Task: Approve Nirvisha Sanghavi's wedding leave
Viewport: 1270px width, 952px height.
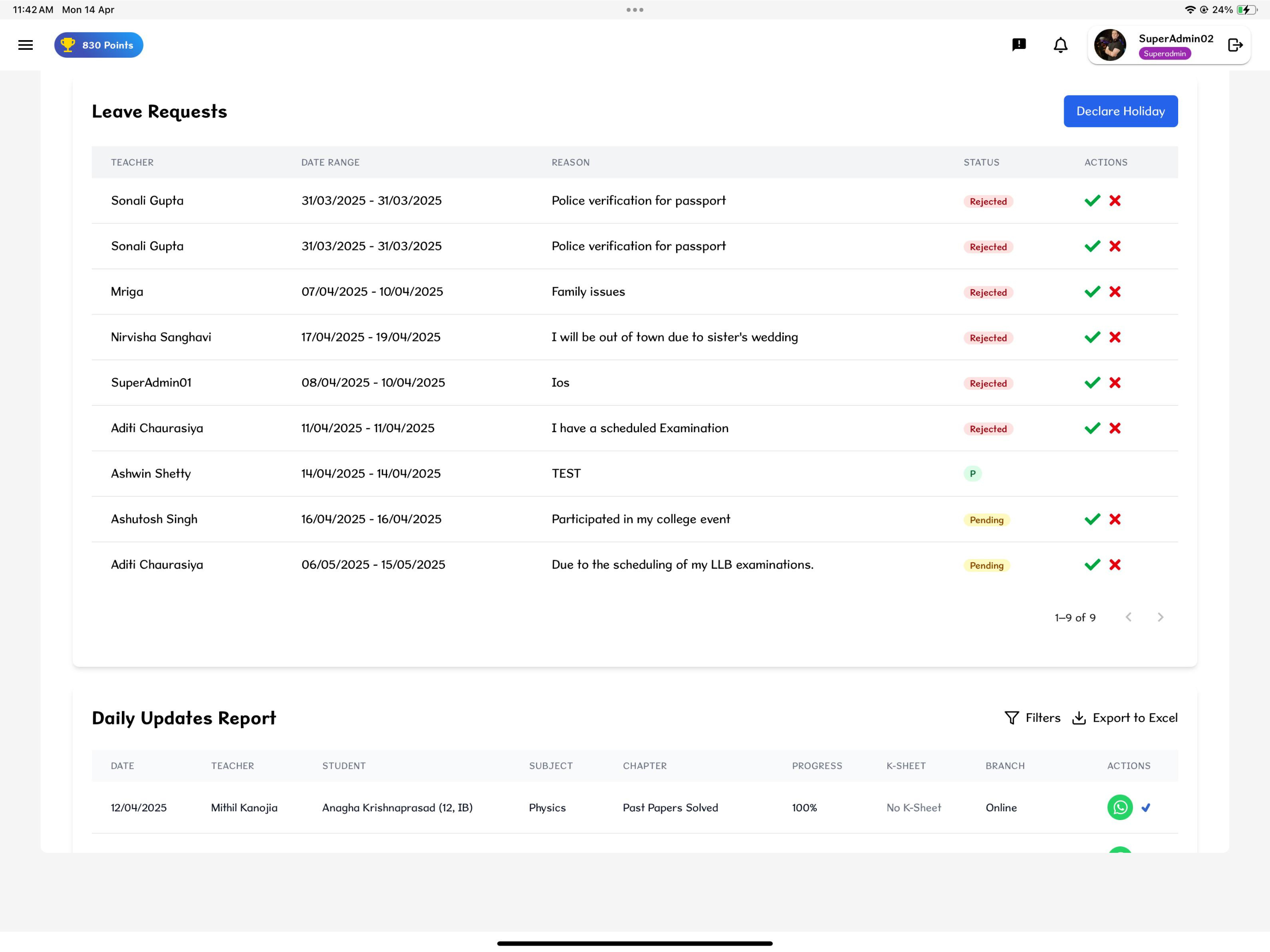Action: click(x=1092, y=337)
